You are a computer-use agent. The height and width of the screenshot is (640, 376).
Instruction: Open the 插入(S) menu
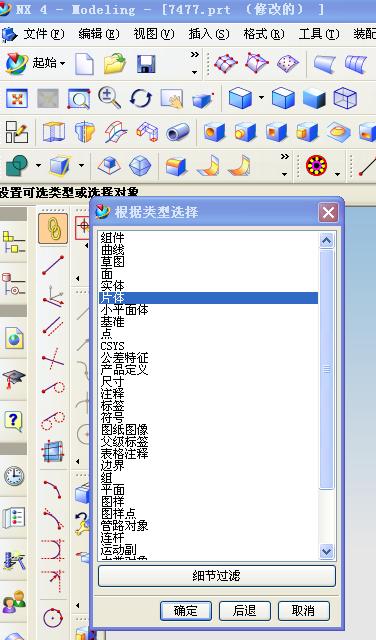point(209,34)
